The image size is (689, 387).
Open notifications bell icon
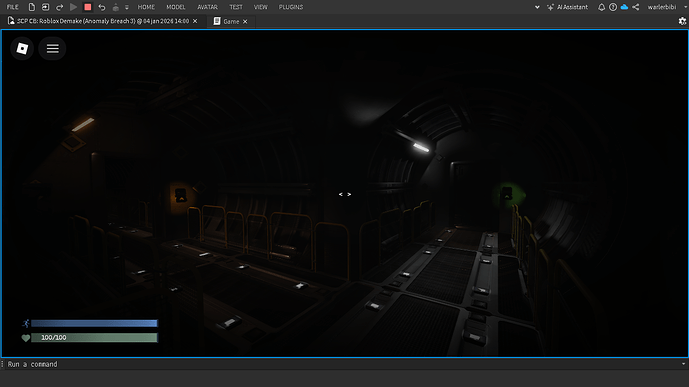tap(602, 7)
